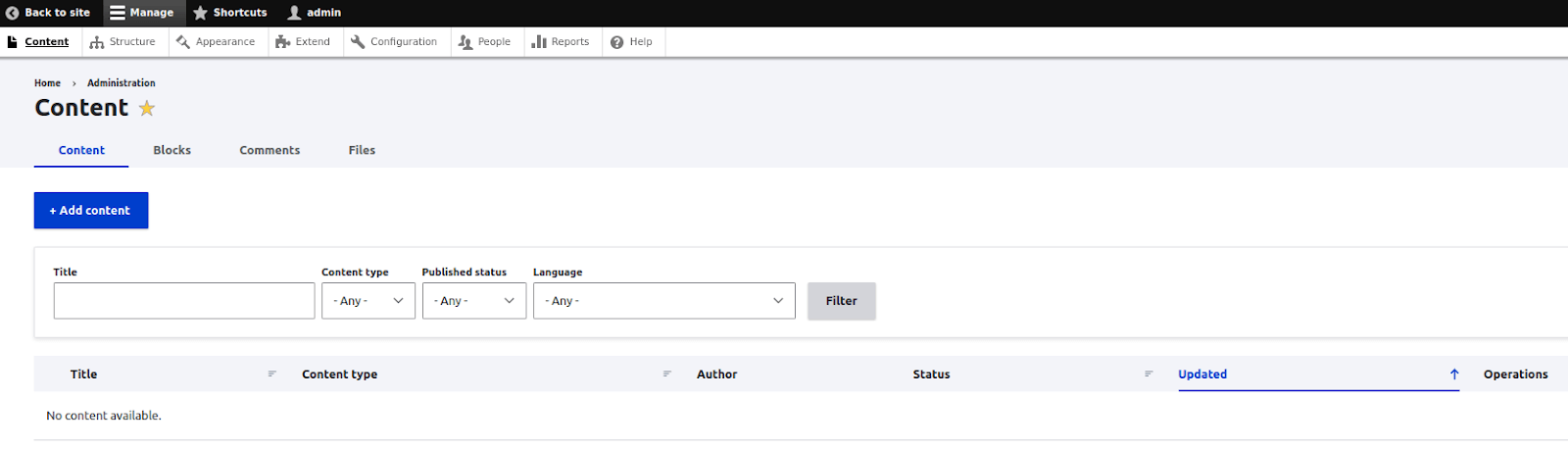The width and height of the screenshot is (1568, 449).
Task: Open the Appearance admin section
Action: [216, 42]
